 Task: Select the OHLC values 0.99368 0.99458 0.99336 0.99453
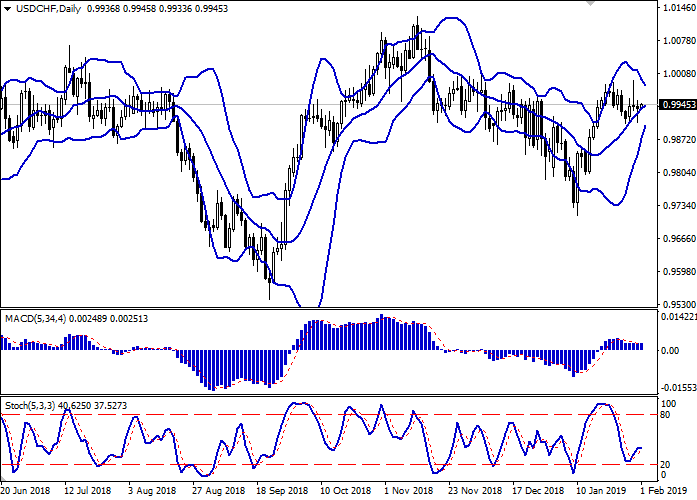[157, 9]
